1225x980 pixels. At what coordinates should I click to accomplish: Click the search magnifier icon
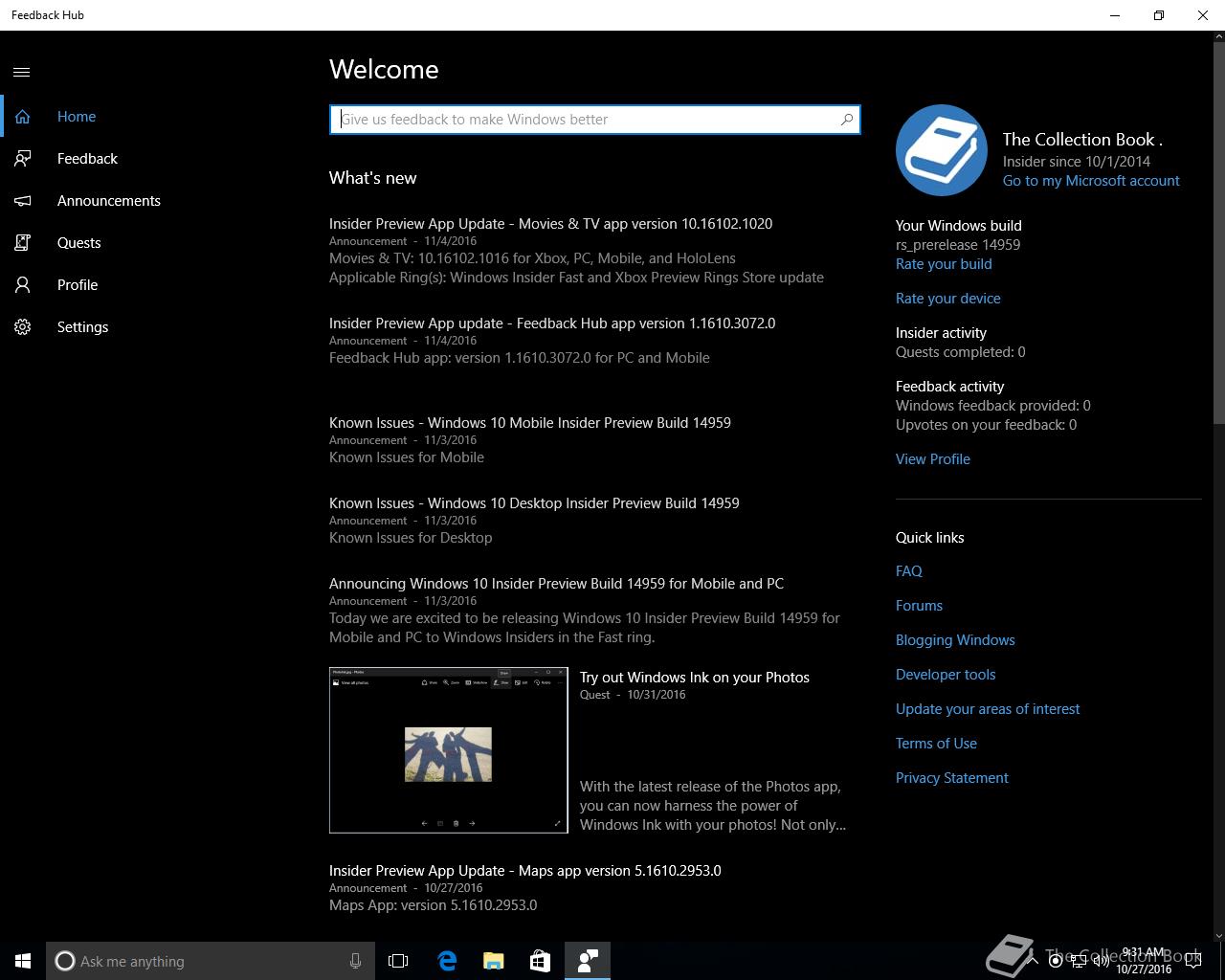point(846,120)
